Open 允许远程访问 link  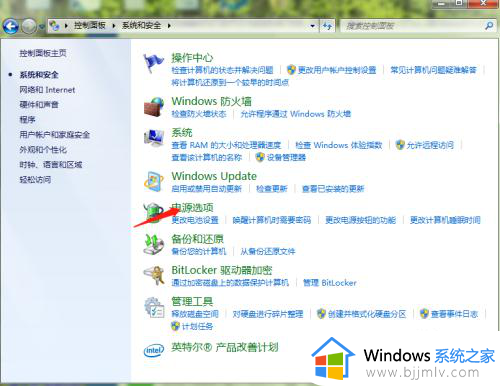(x=430, y=145)
